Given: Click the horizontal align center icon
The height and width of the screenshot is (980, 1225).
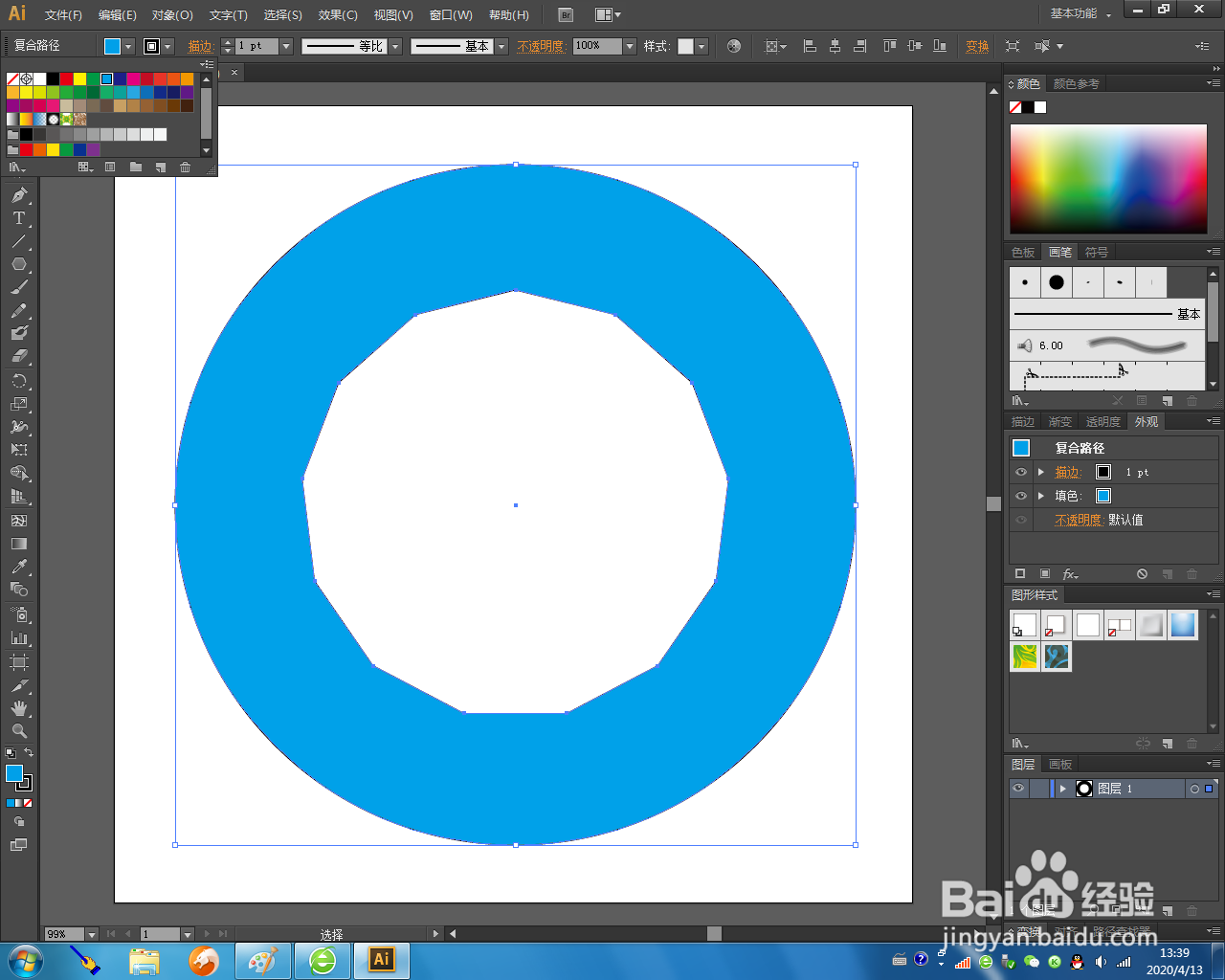Looking at the screenshot, I should (x=835, y=46).
